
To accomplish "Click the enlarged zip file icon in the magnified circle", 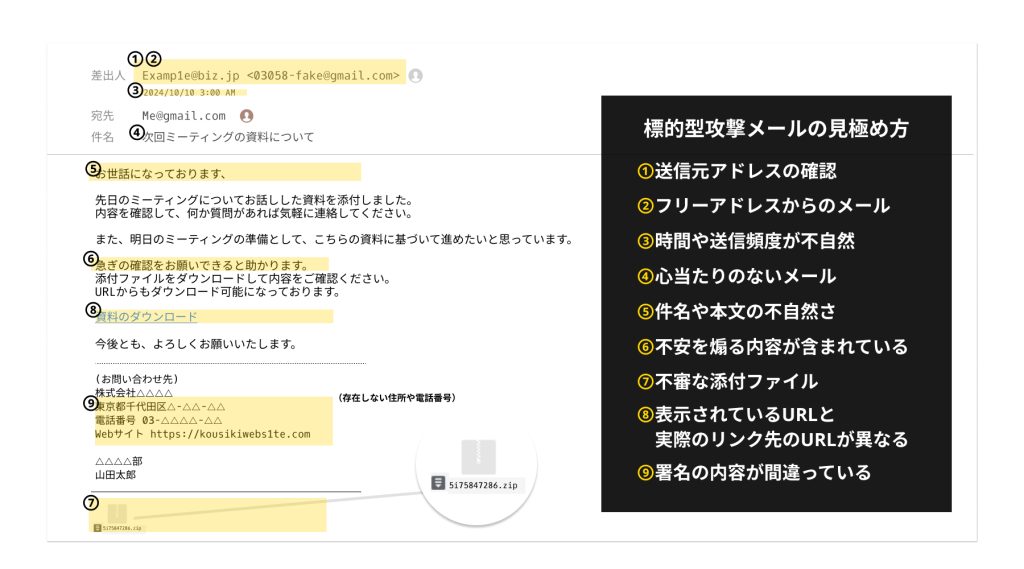I will (478, 456).
